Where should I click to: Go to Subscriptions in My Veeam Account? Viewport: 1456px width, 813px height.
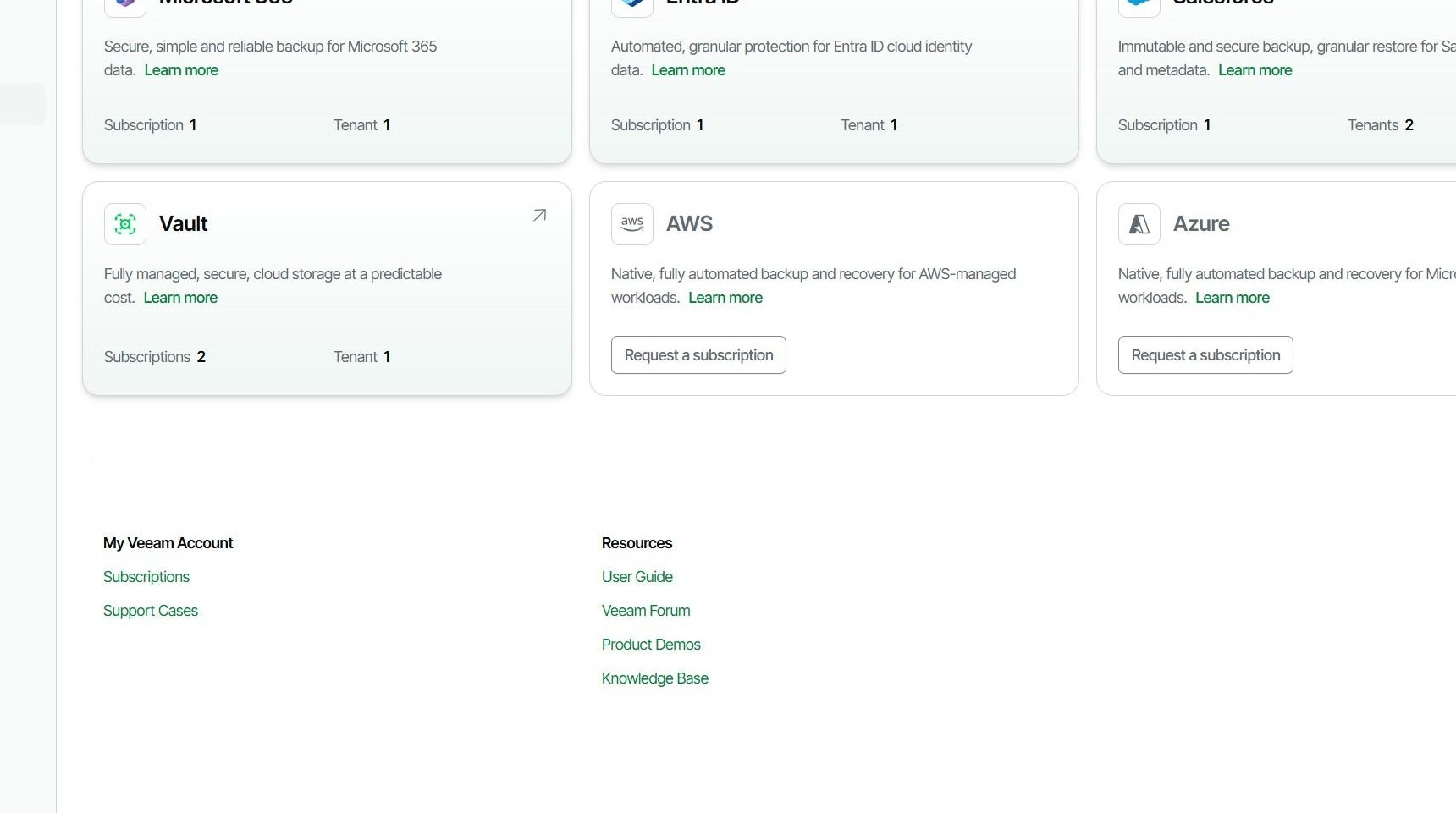pyautogui.click(x=146, y=577)
